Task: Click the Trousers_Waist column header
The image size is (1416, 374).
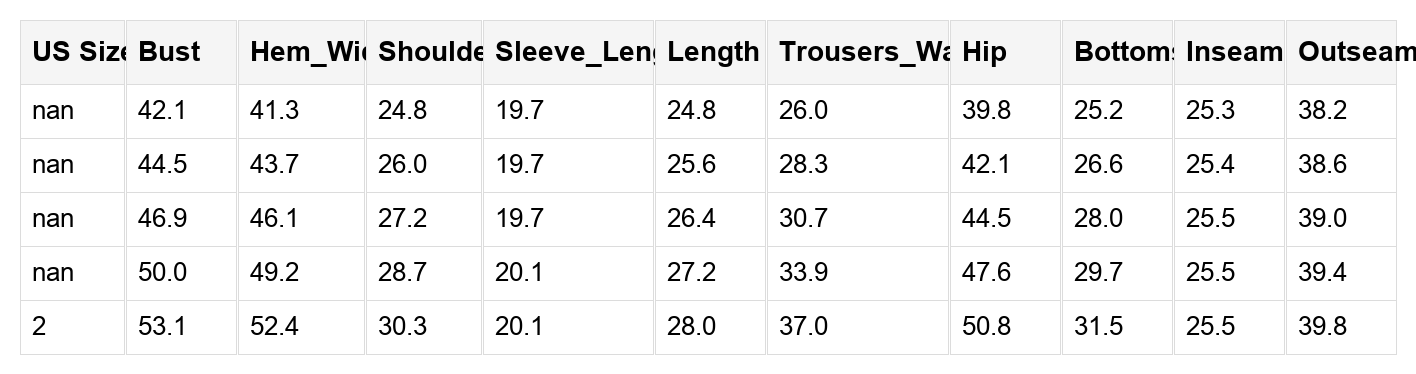Action: (858, 52)
